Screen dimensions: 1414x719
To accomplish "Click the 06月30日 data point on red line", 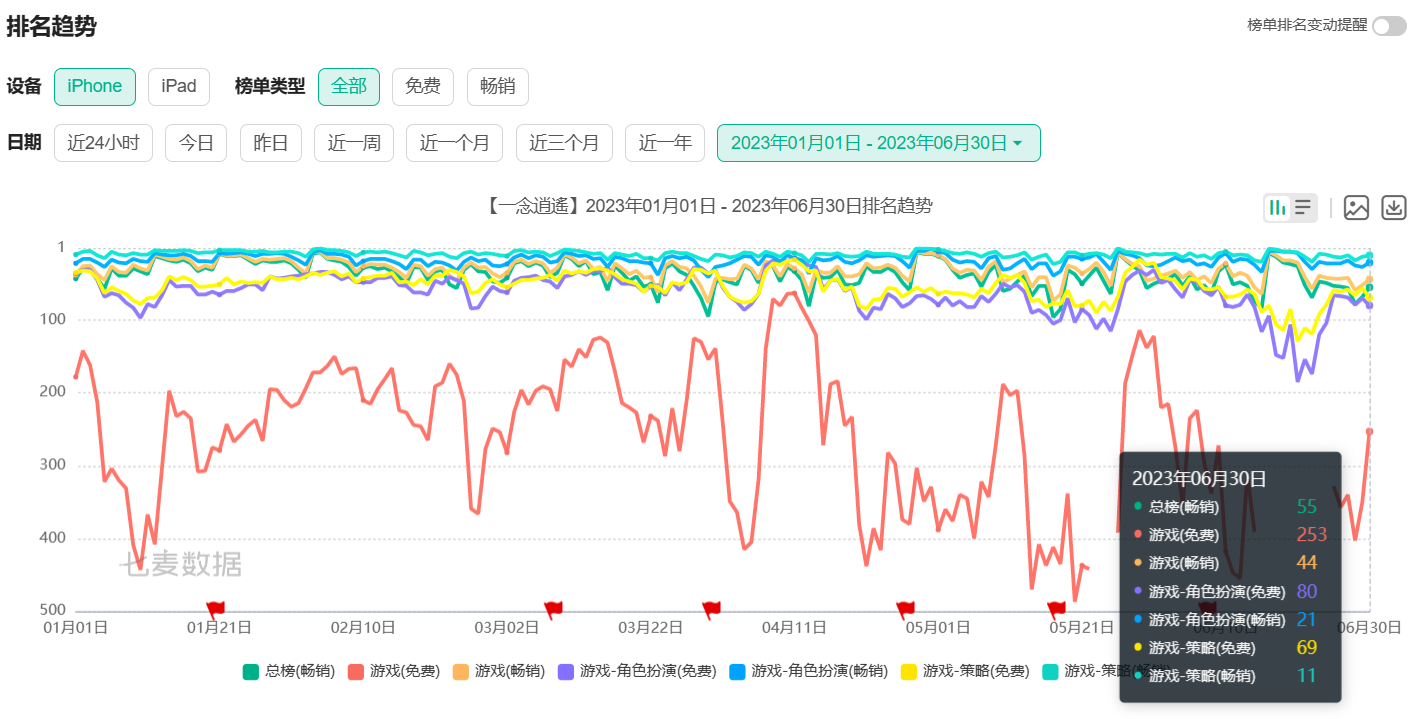I will coord(1369,431).
